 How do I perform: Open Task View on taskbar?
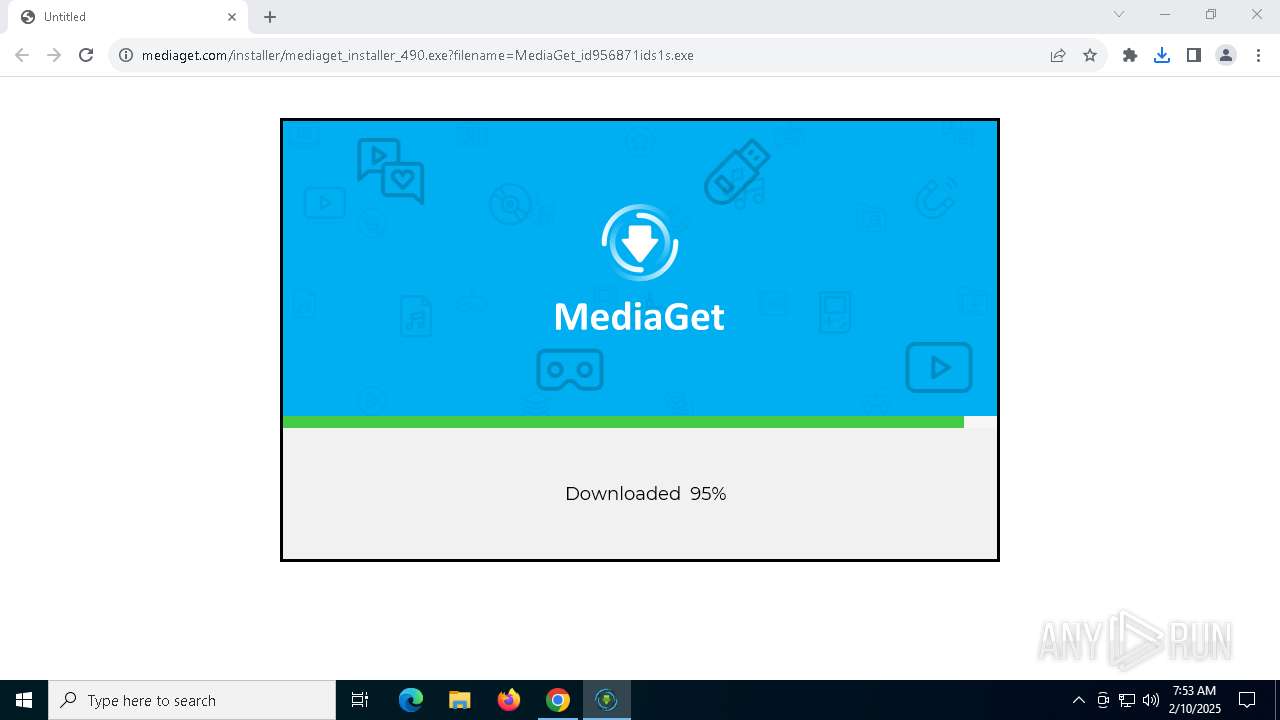(x=360, y=700)
